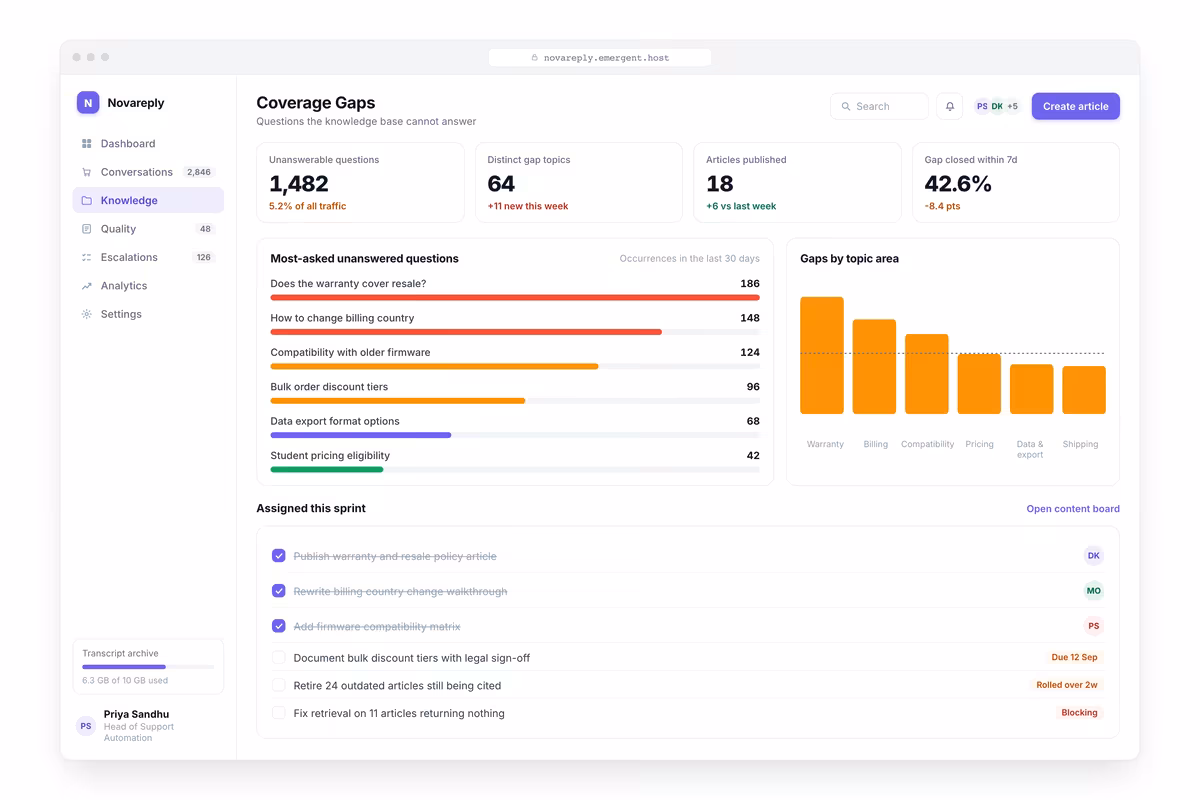This screenshot has height=800, width=1200.
Task: Click MO assignee avatar on billing task
Action: pyautogui.click(x=1093, y=591)
